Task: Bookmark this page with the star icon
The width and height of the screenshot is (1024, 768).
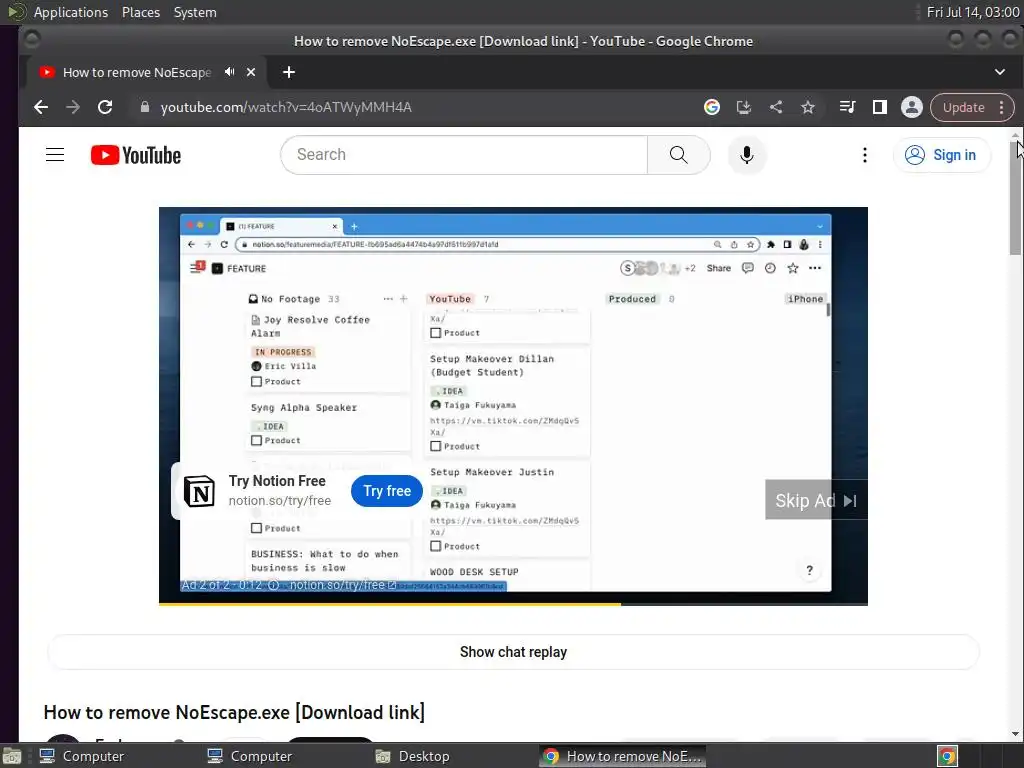Action: [x=808, y=107]
